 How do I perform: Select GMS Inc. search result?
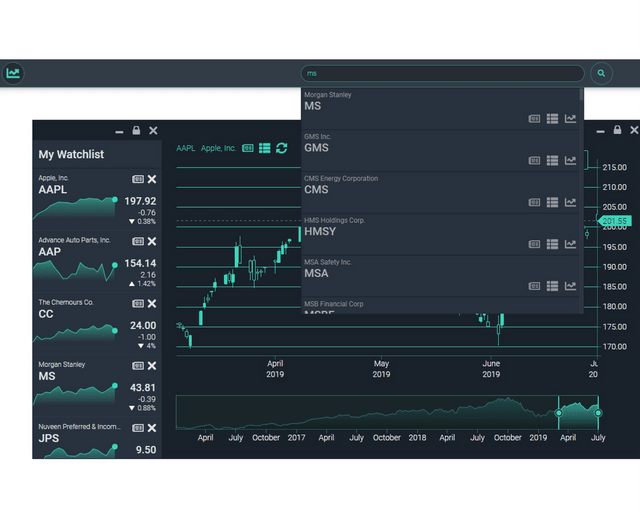pos(440,151)
